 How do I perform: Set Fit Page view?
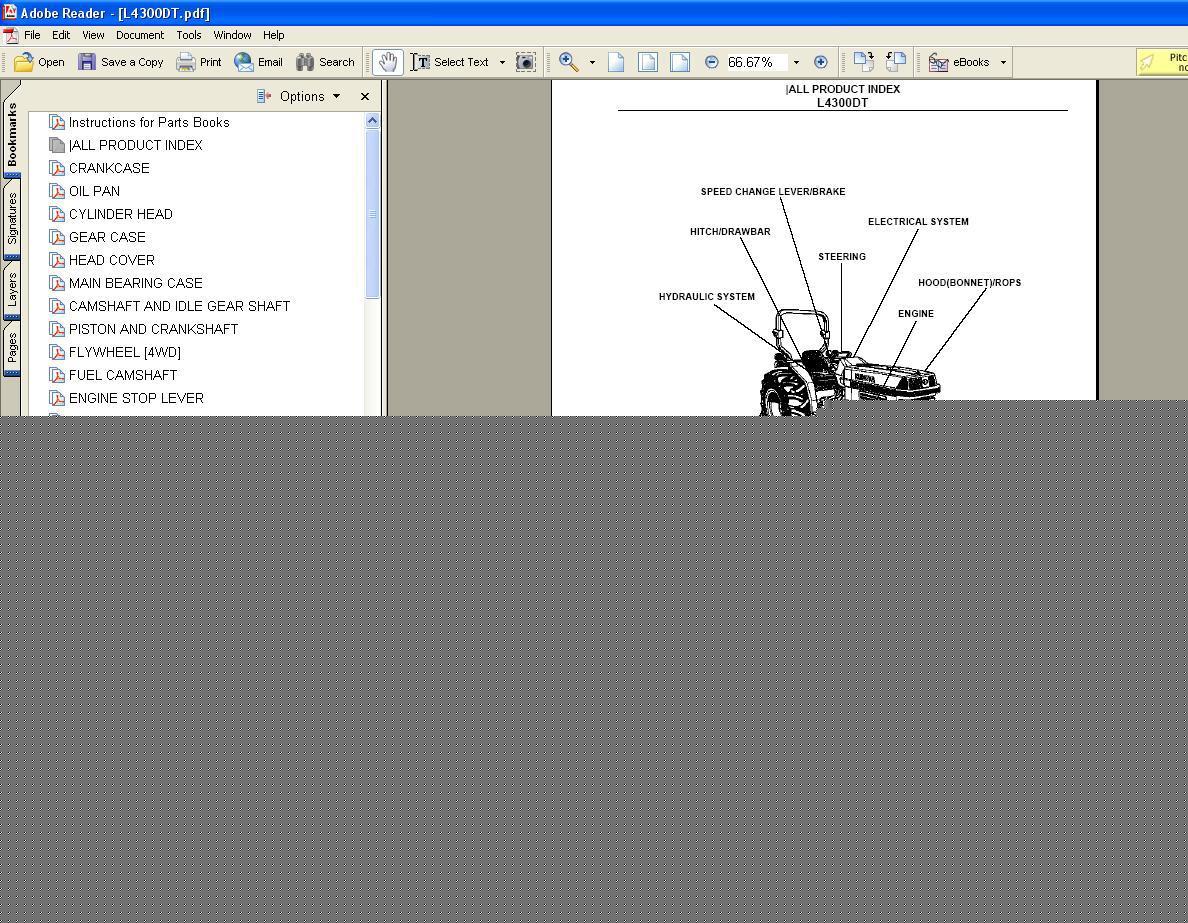648,62
